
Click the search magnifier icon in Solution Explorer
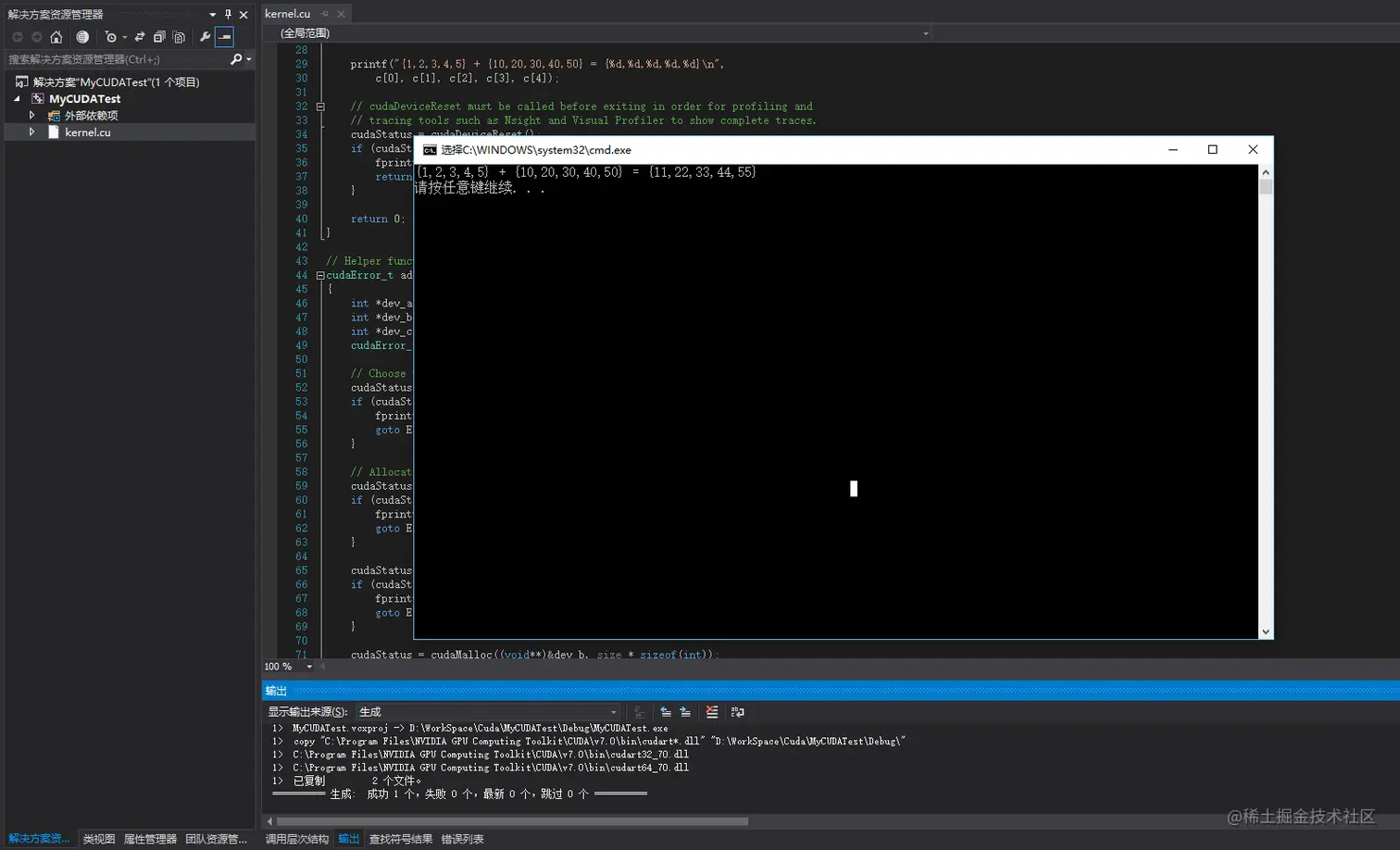[235, 59]
